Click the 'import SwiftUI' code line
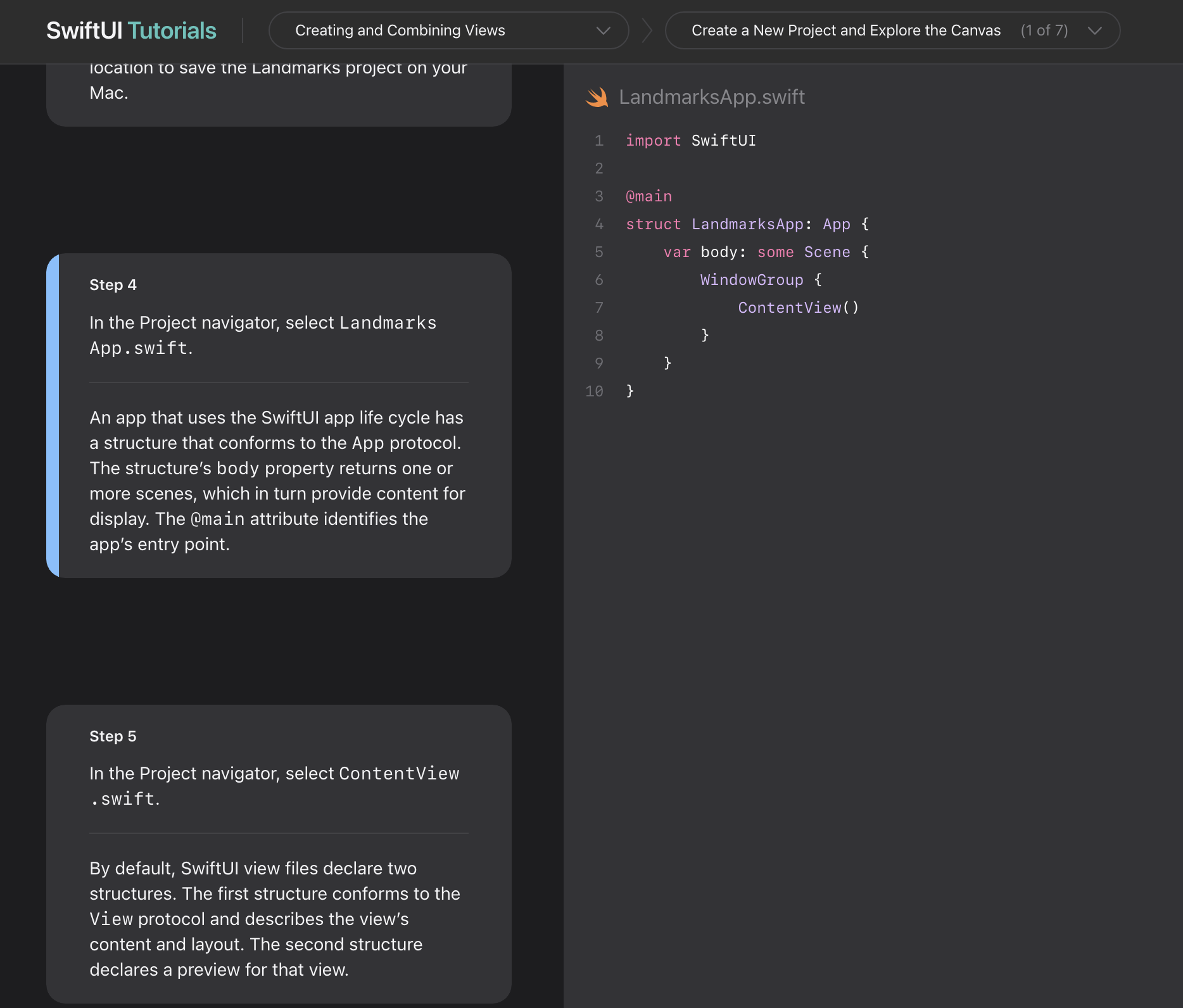 [x=690, y=141]
